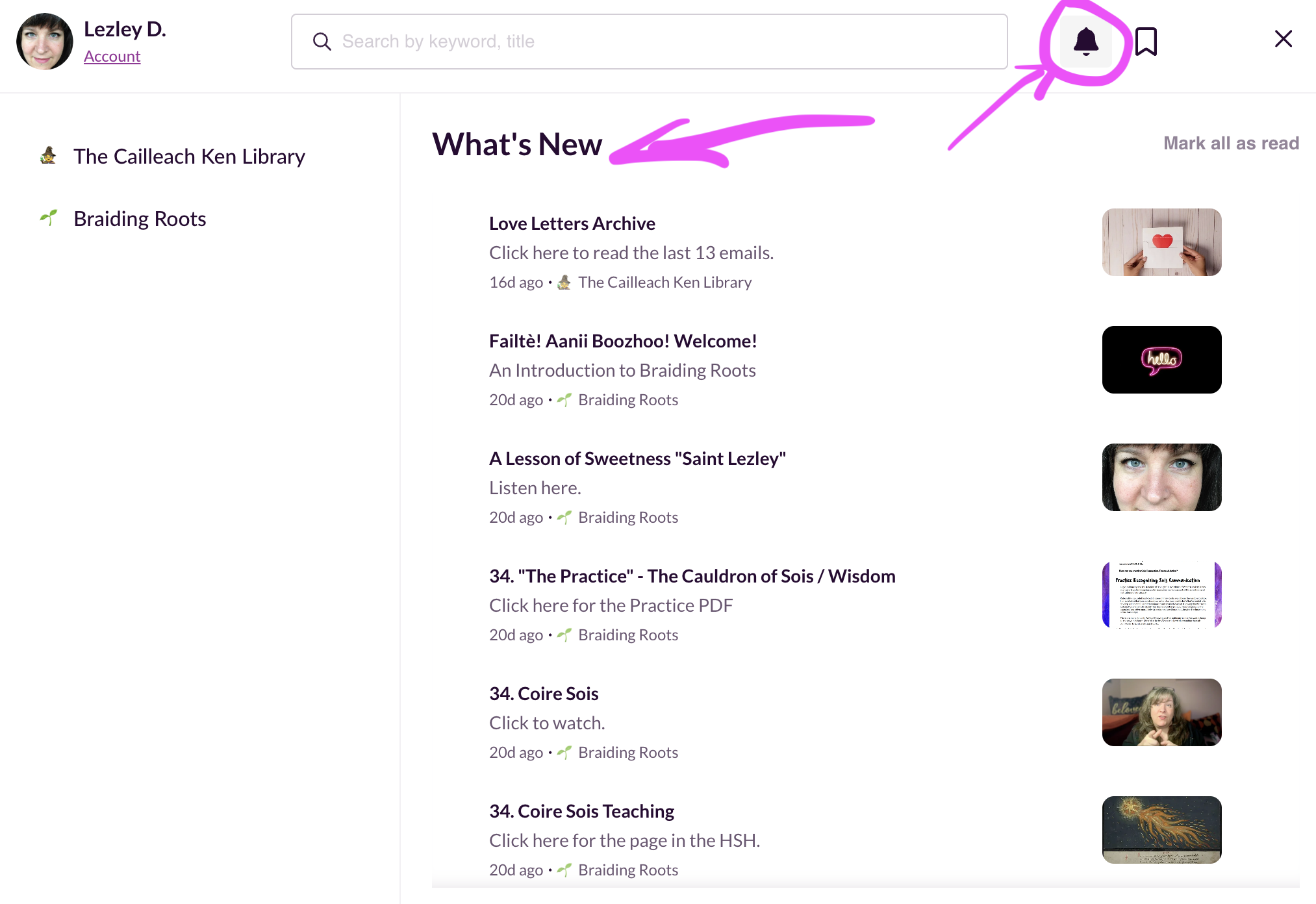This screenshot has height=904, width=1316.
Task: Click 'Click here to read the last 13 emails.'
Action: 631,253
